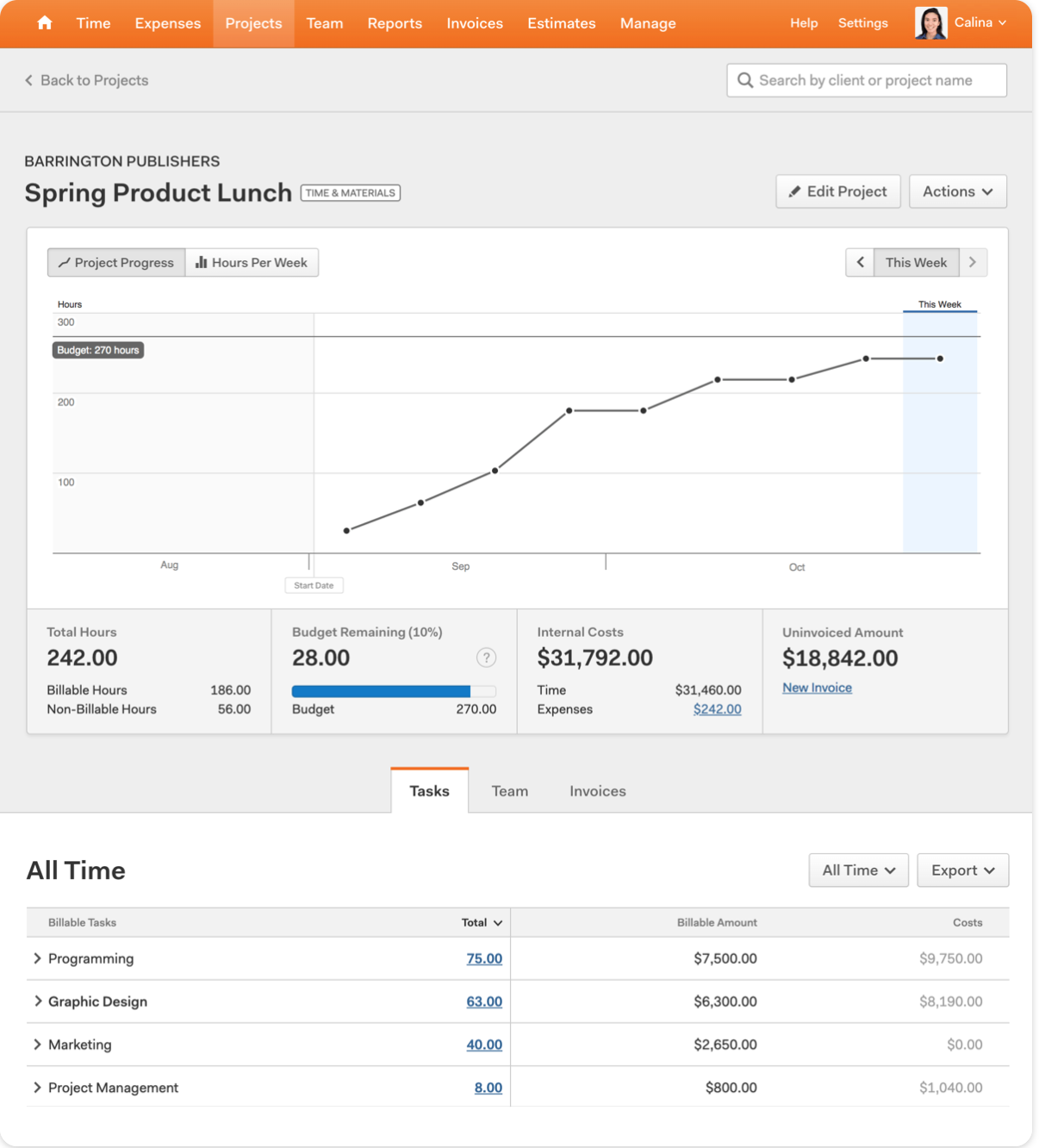Switch to the Team tab
1039x1148 pixels.
[x=510, y=791]
